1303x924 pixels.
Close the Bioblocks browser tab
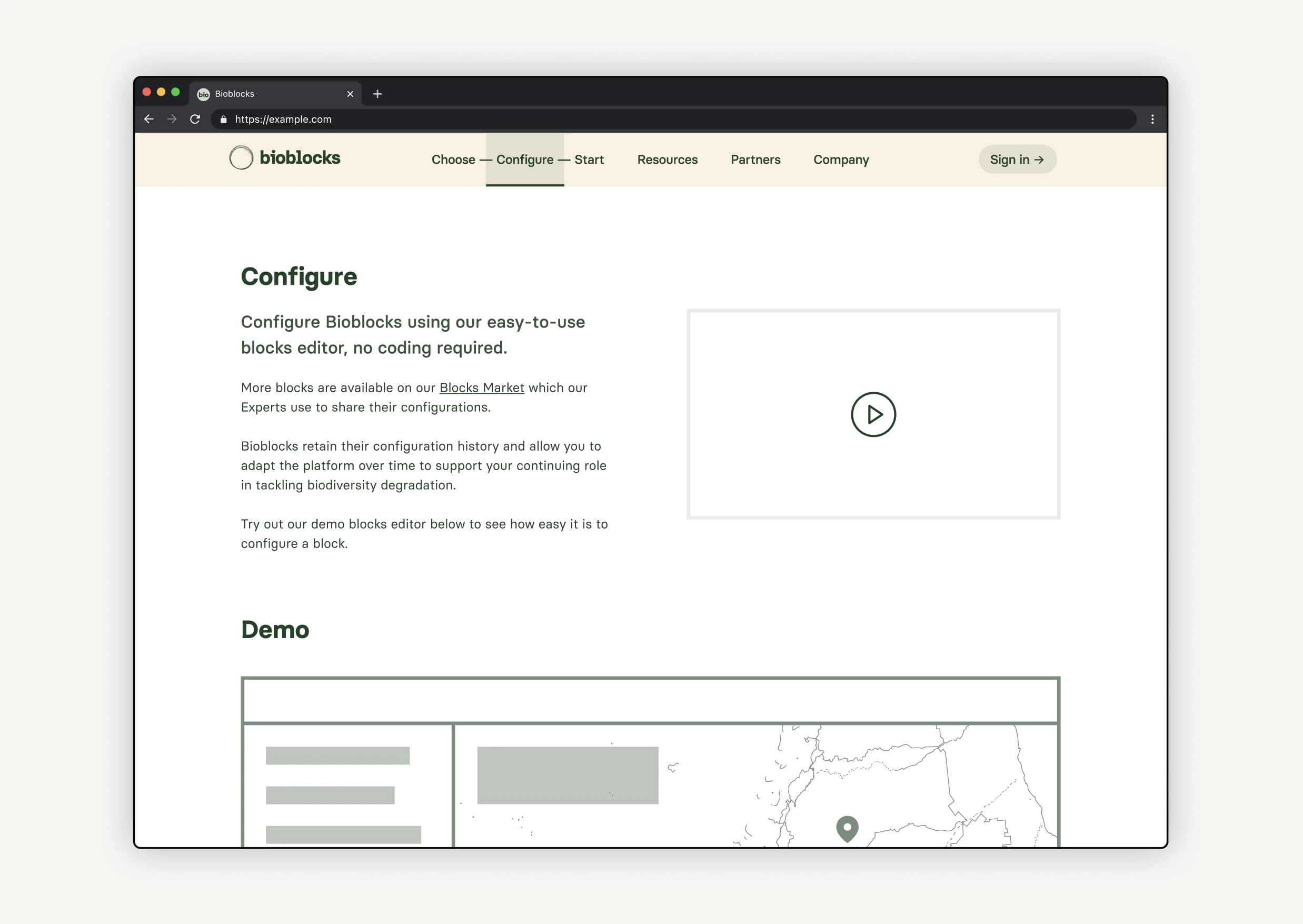(350, 94)
